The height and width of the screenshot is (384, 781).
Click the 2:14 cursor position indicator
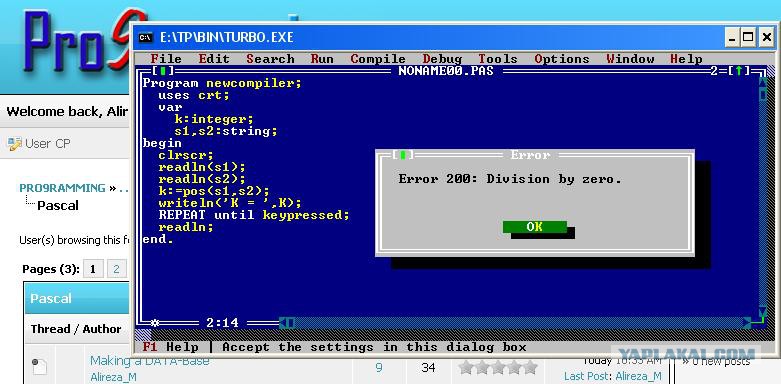click(222, 323)
